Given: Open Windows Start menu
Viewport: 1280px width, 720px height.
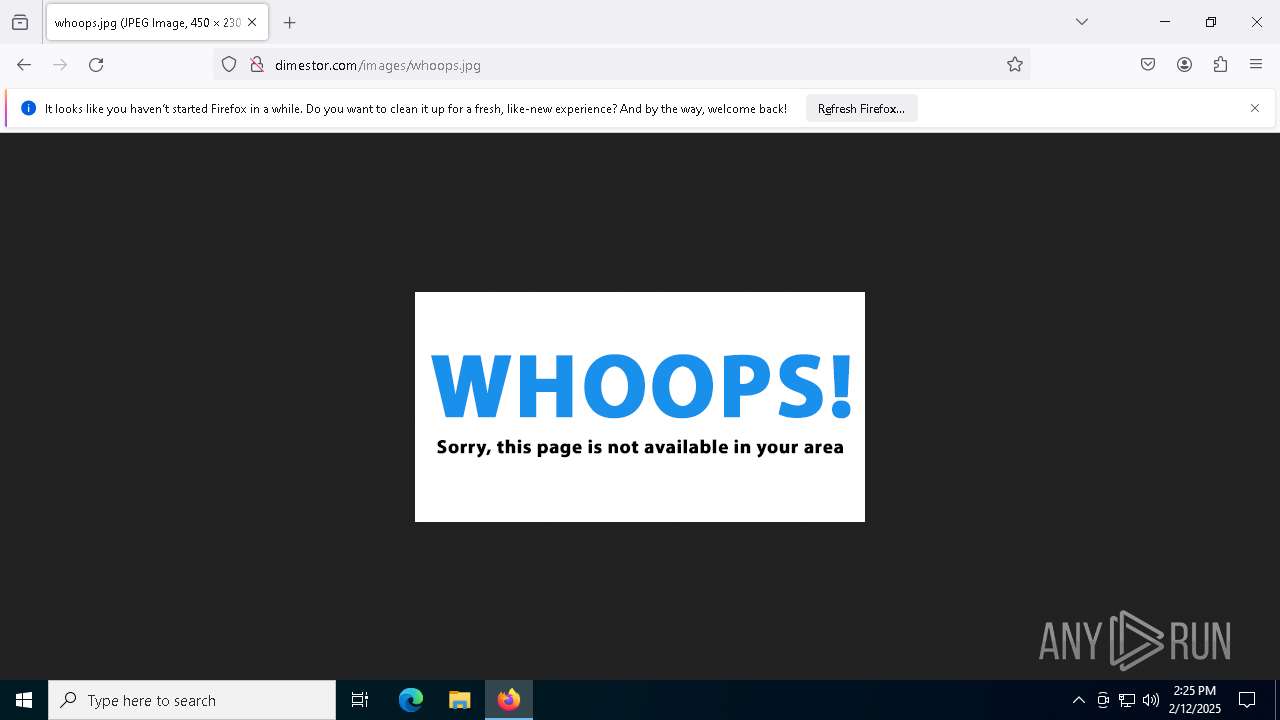Looking at the screenshot, I should coord(24,700).
